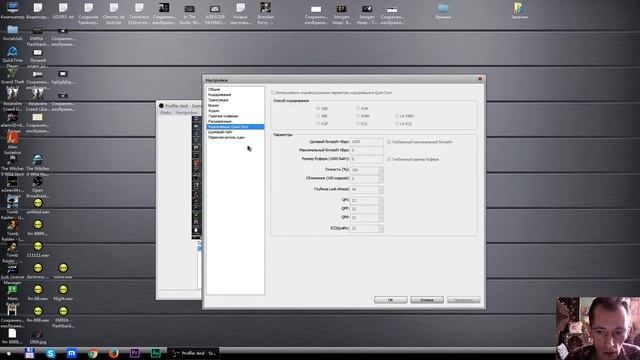Choose the AVBR encoding method
The width and height of the screenshot is (640, 360).
click(x=358, y=116)
